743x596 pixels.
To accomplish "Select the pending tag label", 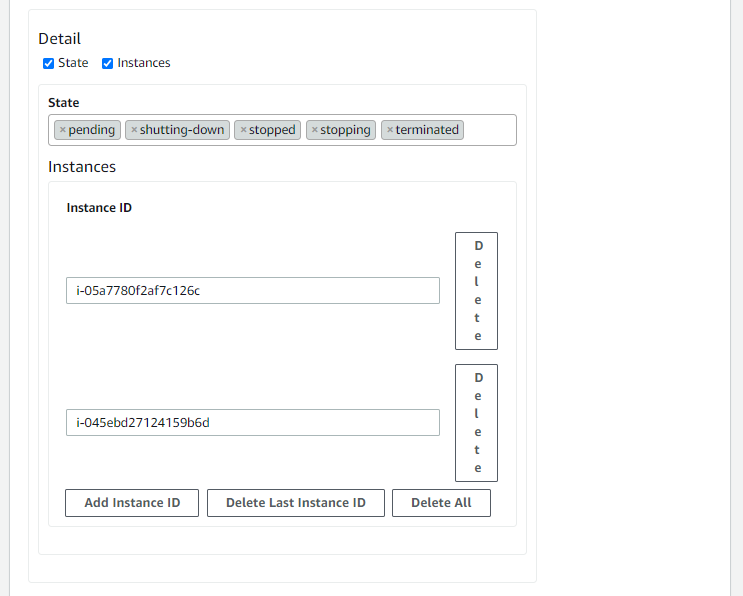I will point(92,130).
